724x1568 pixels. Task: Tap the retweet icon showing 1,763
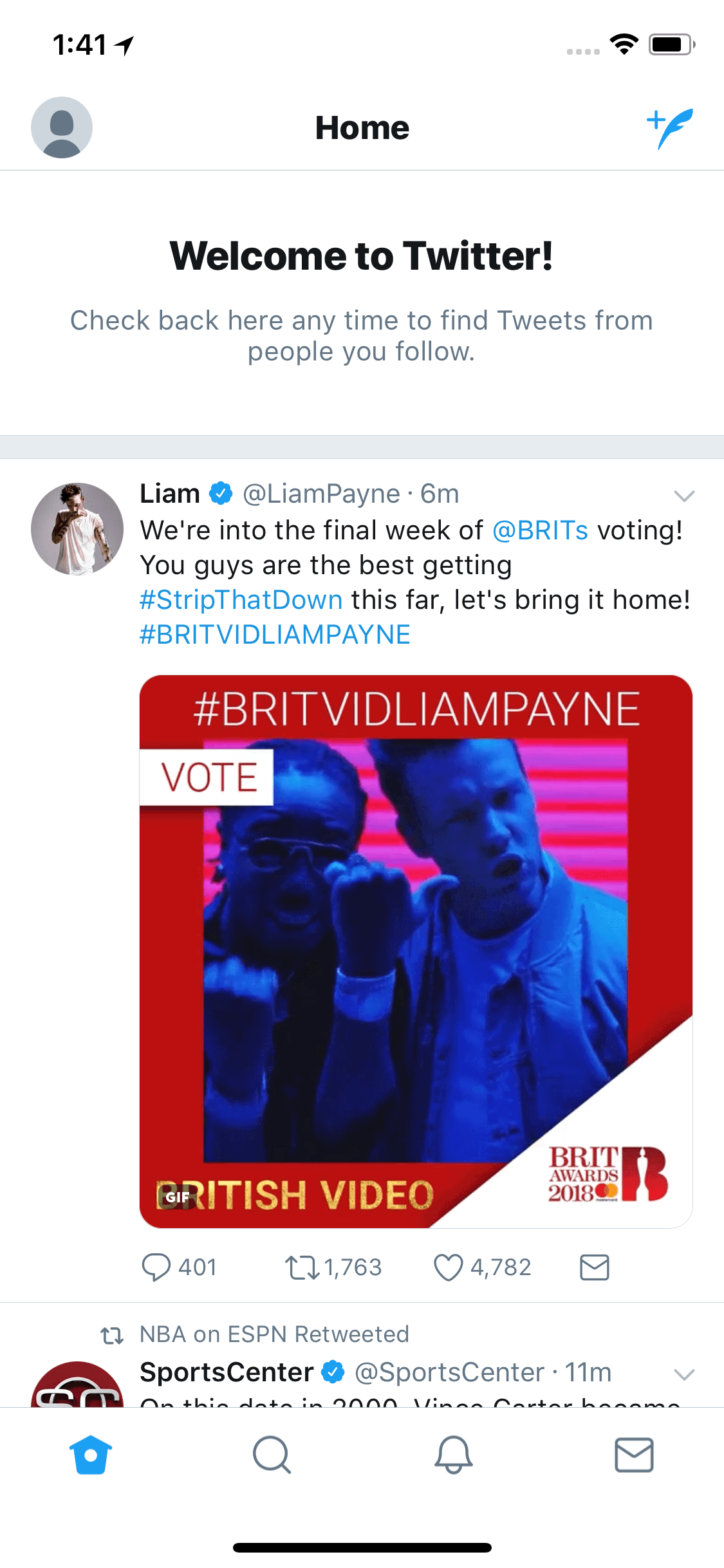point(302,1267)
